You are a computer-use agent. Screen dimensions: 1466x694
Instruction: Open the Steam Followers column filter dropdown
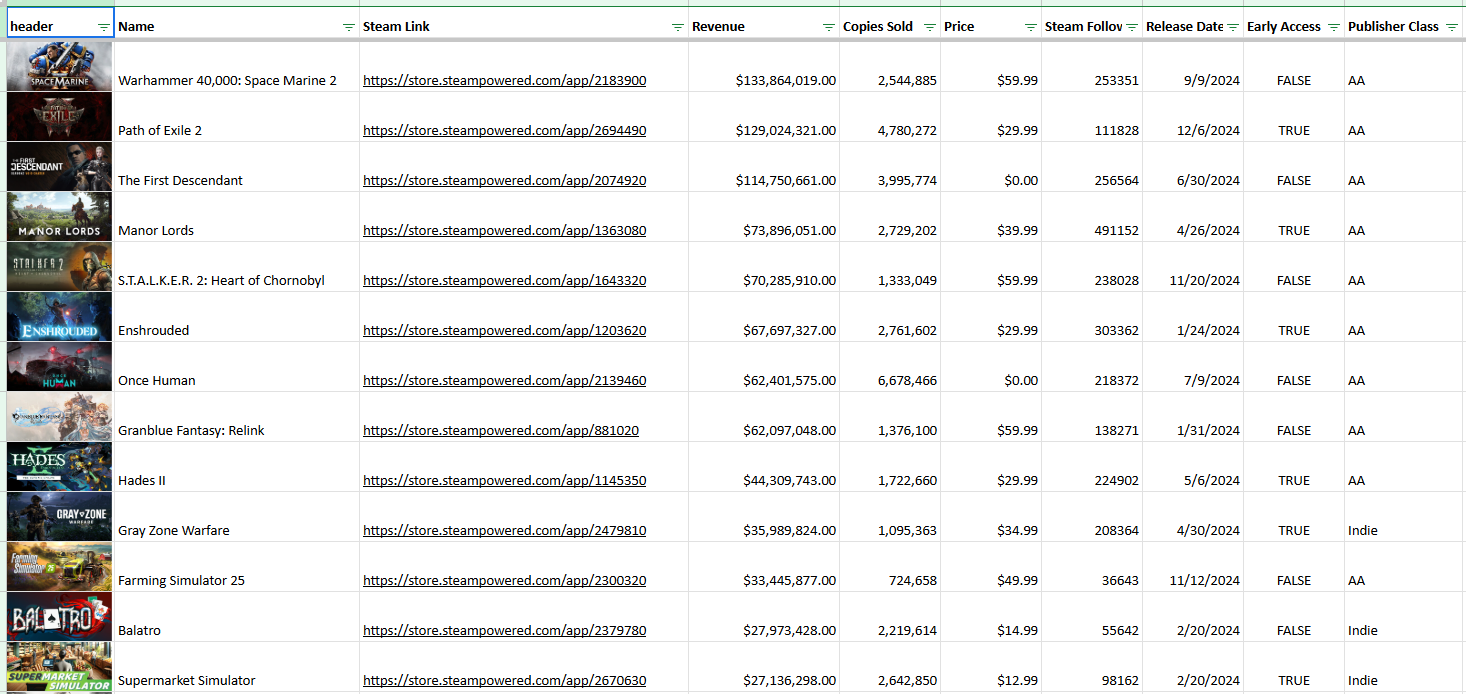pos(1132,27)
